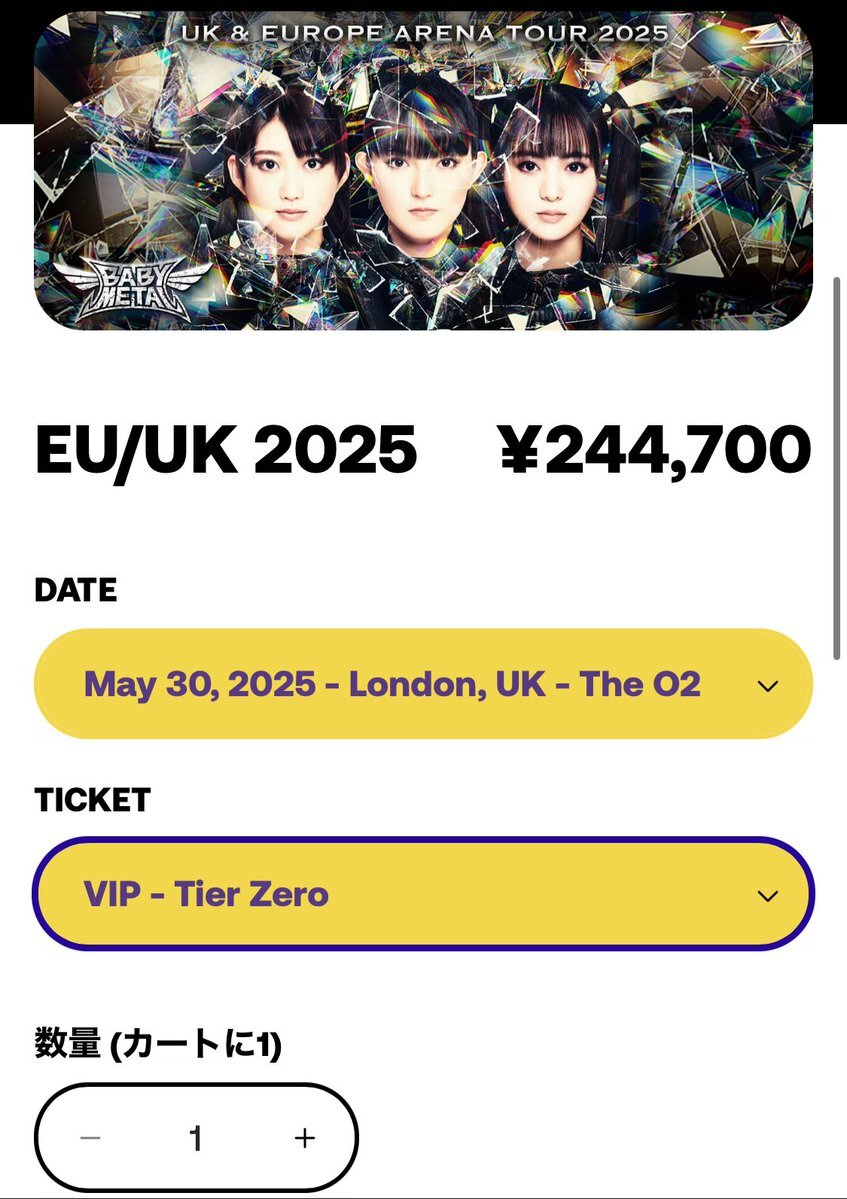Click the chevron arrow in the TICKET selector
The height and width of the screenshot is (1199, 847).
[x=767, y=895]
